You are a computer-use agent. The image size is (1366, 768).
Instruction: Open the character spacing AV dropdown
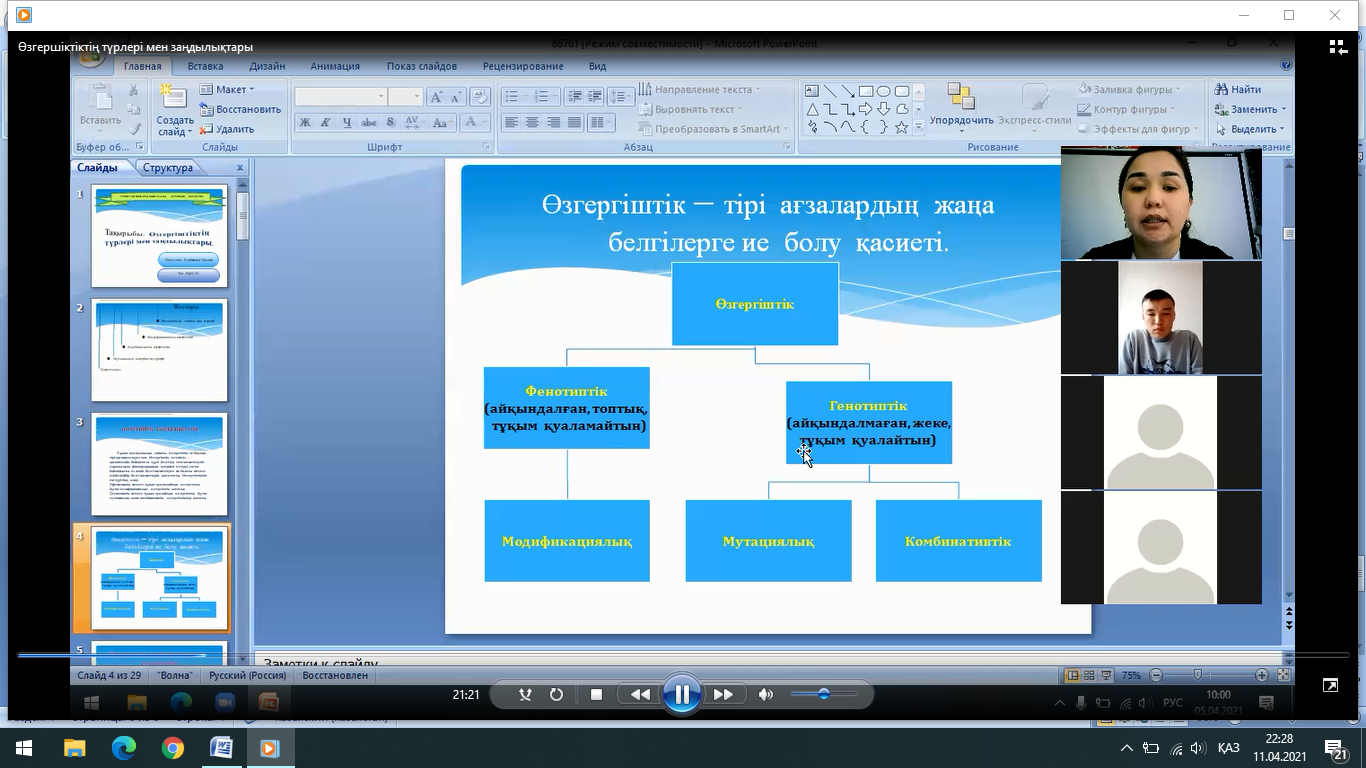click(x=413, y=123)
